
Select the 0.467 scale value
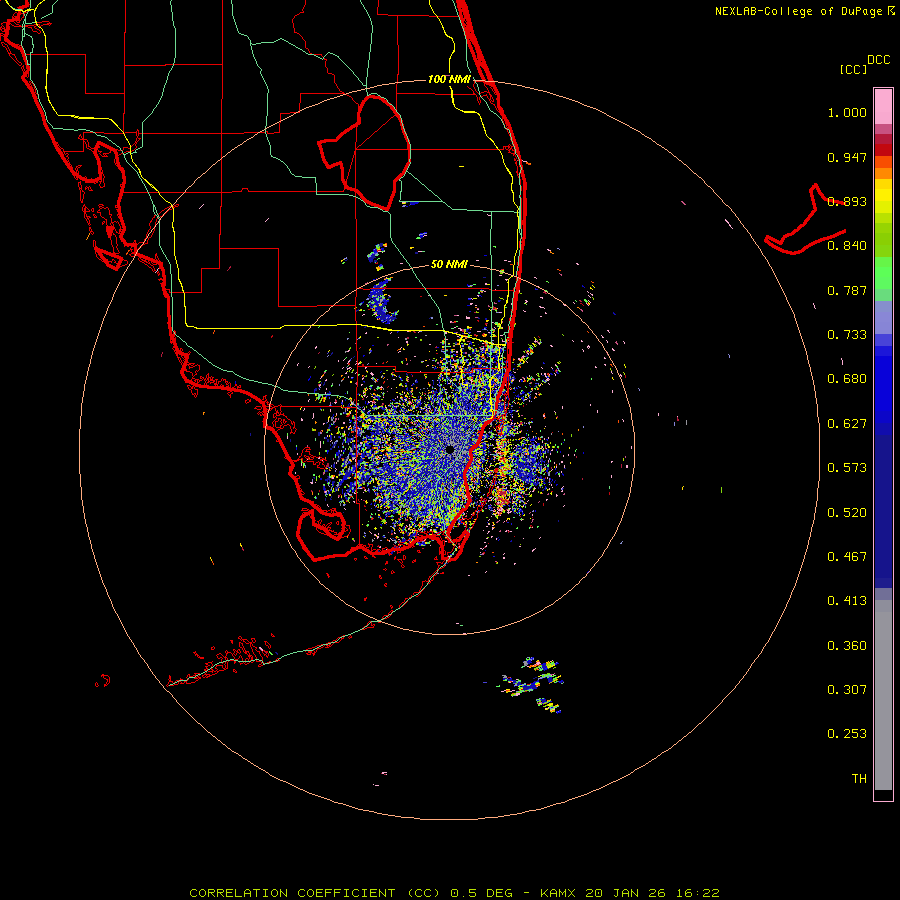click(847, 557)
